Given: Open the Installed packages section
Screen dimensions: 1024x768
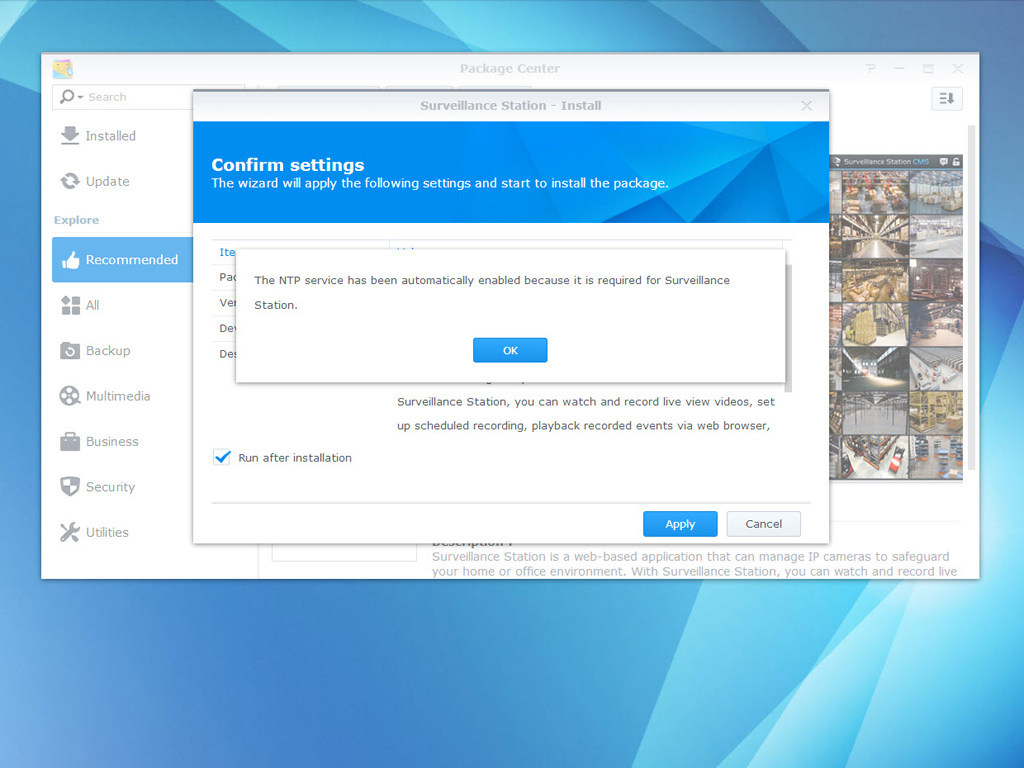Looking at the screenshot, I should tap(122, 136).
